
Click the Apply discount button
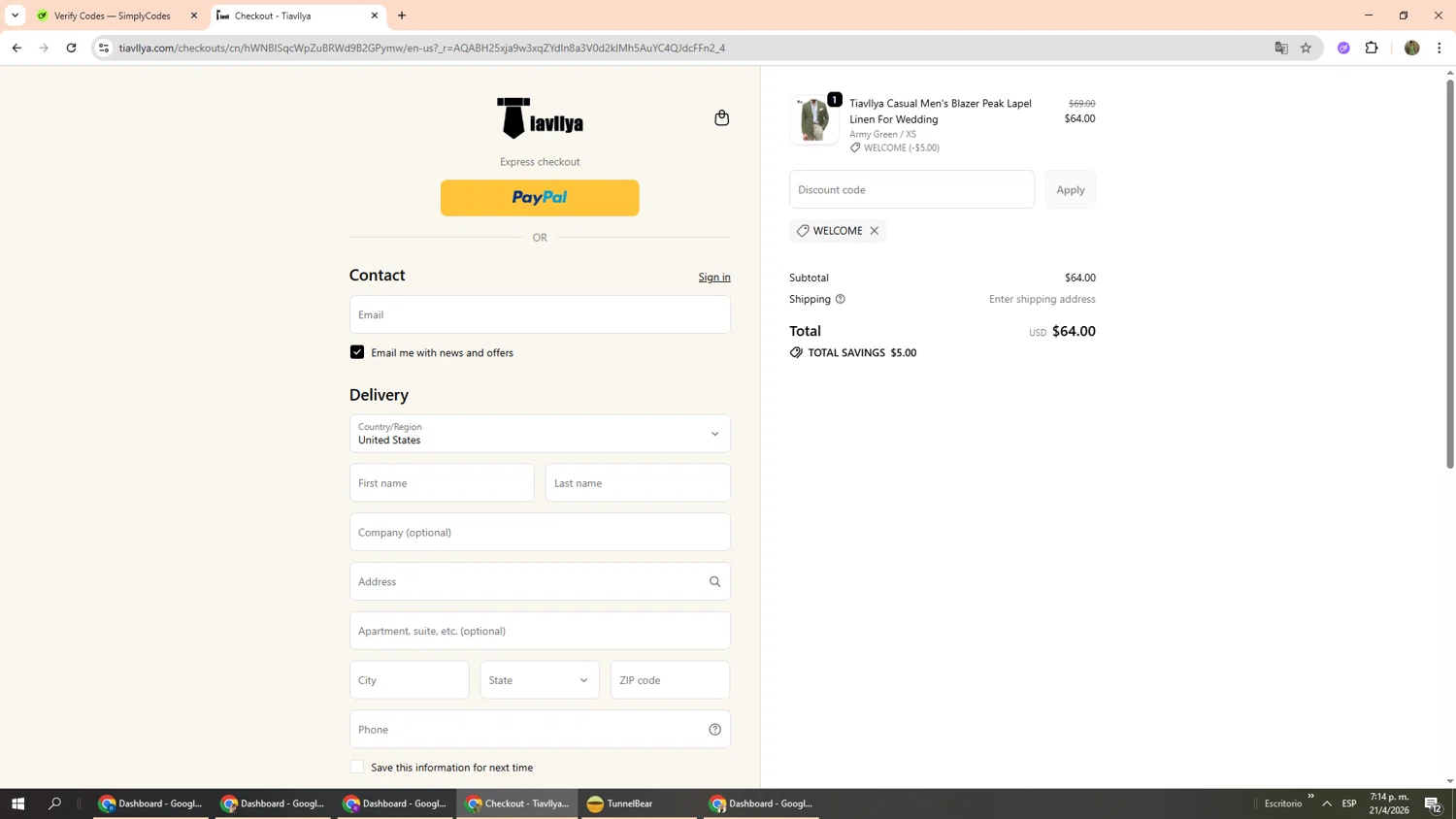(1071, 189)
